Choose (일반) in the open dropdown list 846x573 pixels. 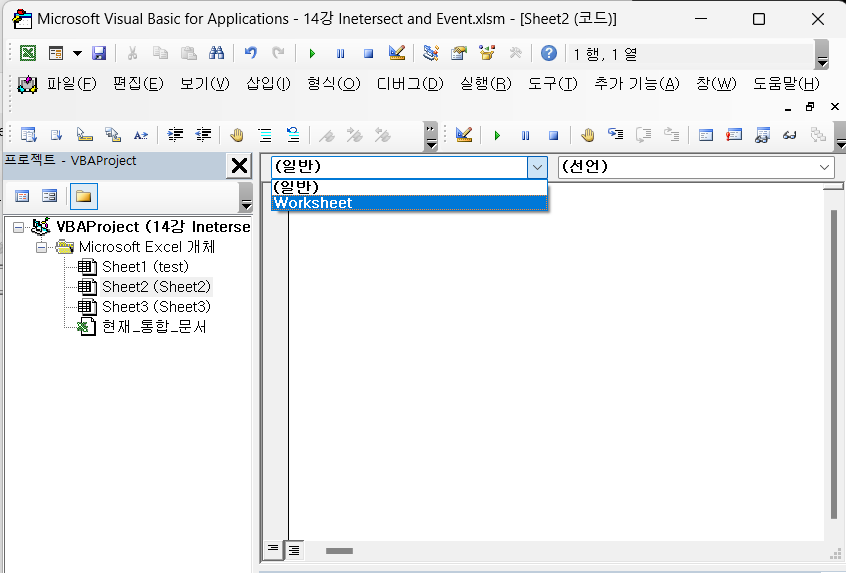pyautogui.click(x=410, y=187)
